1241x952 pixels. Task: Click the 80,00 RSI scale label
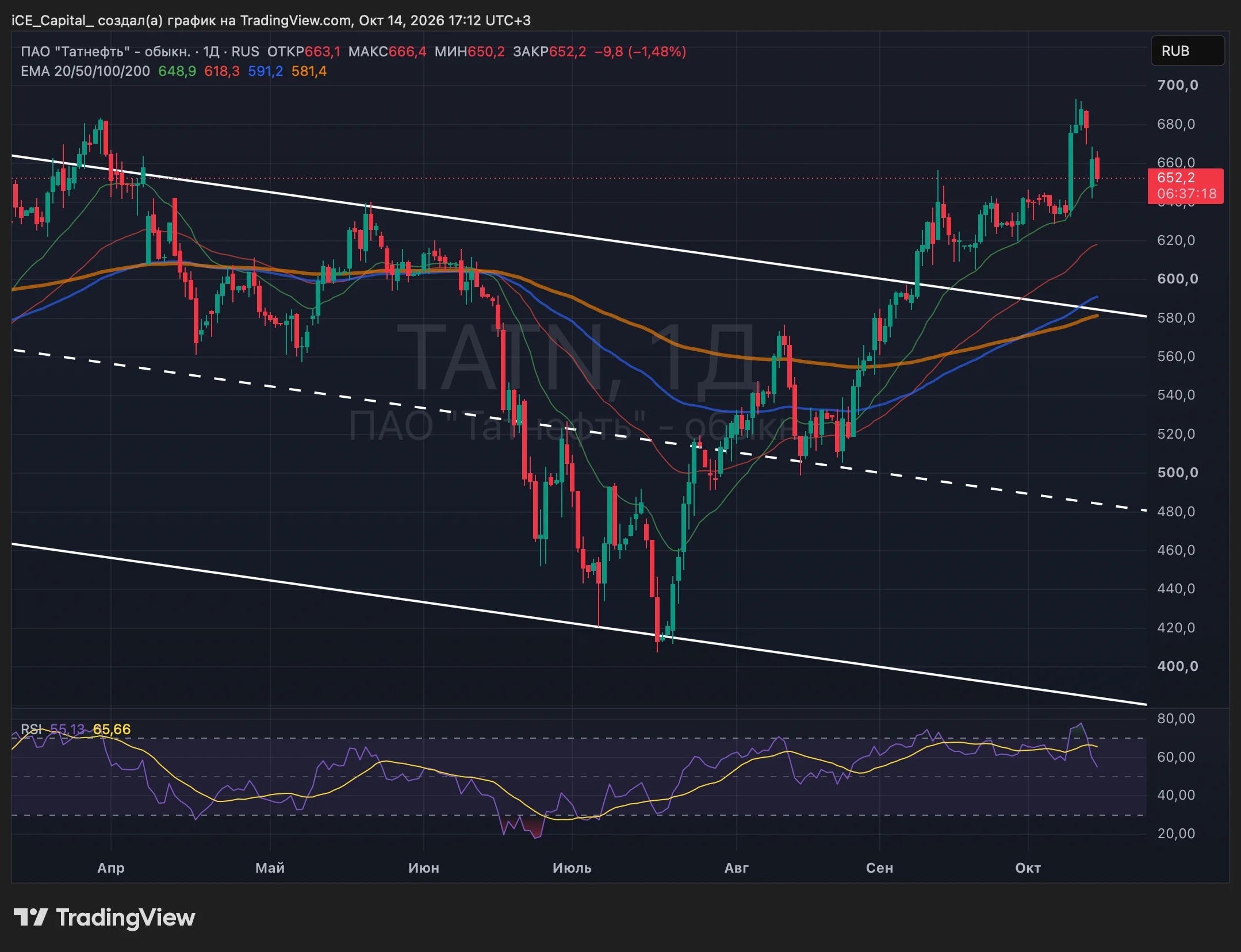click(1176, 719)
